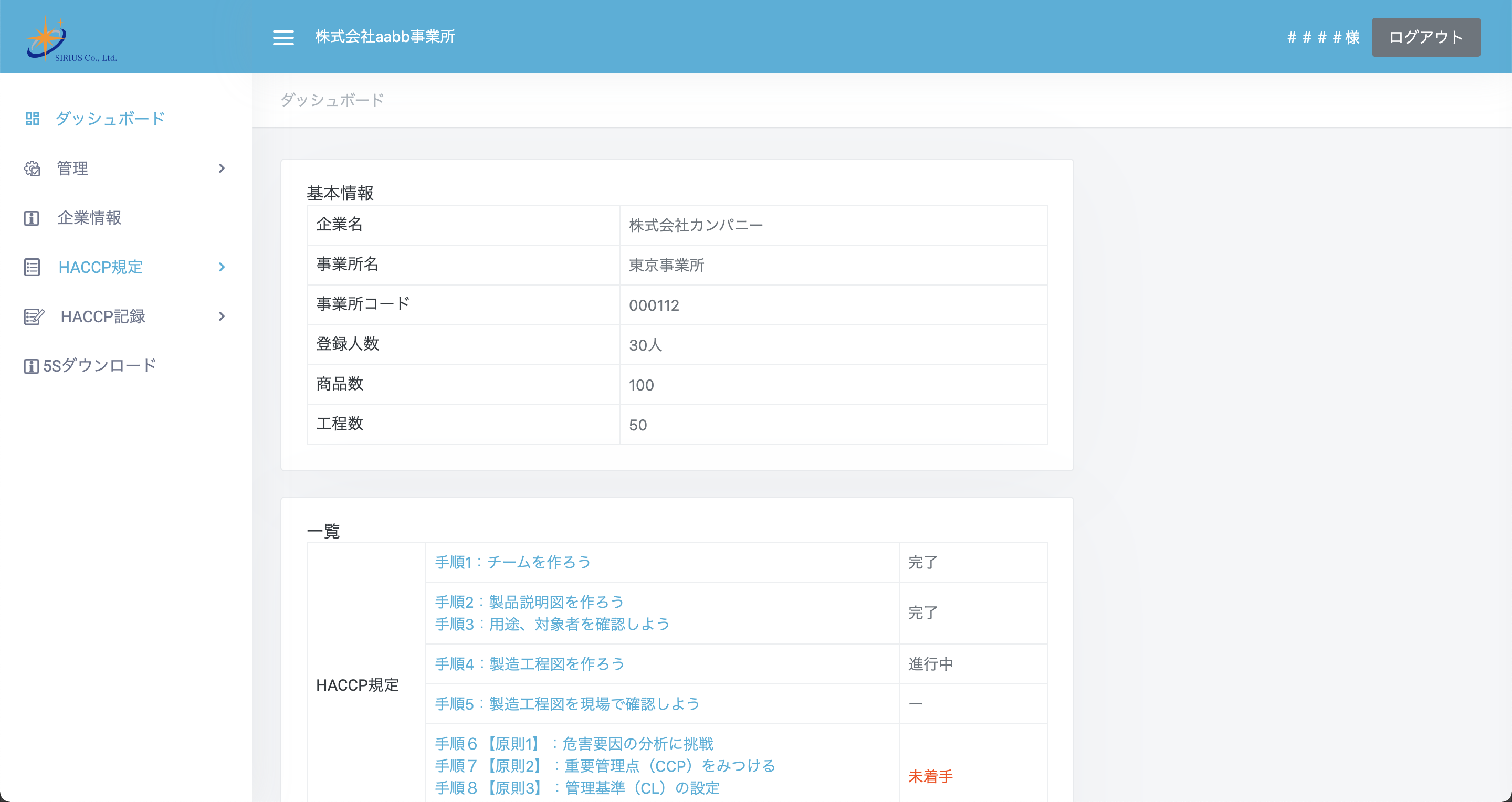Open 企業情報 sidebar menu item

point(89,218)
